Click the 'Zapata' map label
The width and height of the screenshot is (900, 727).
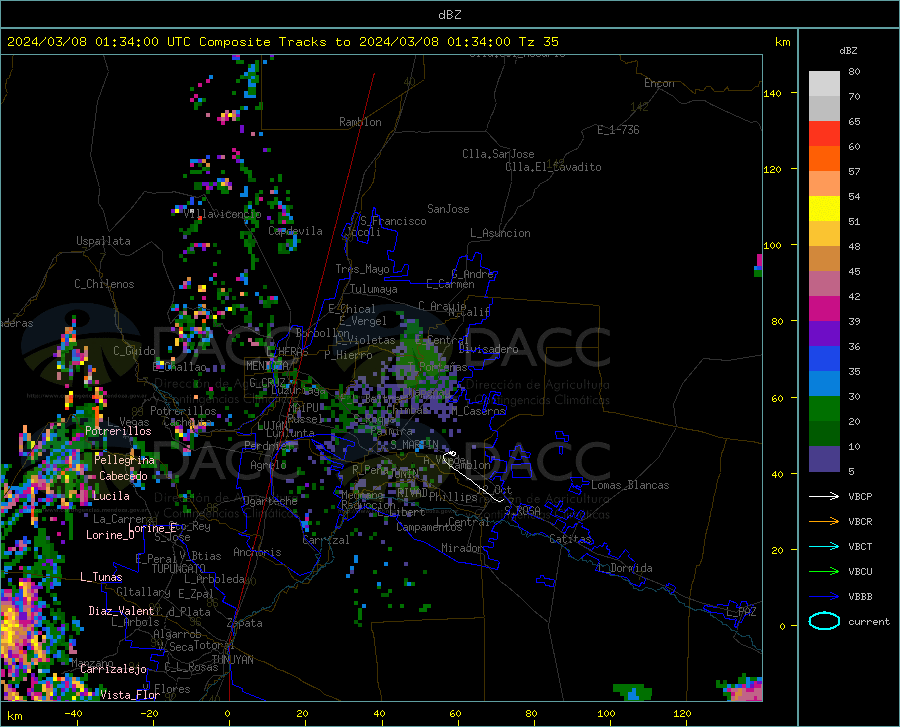tap(245, 623)
